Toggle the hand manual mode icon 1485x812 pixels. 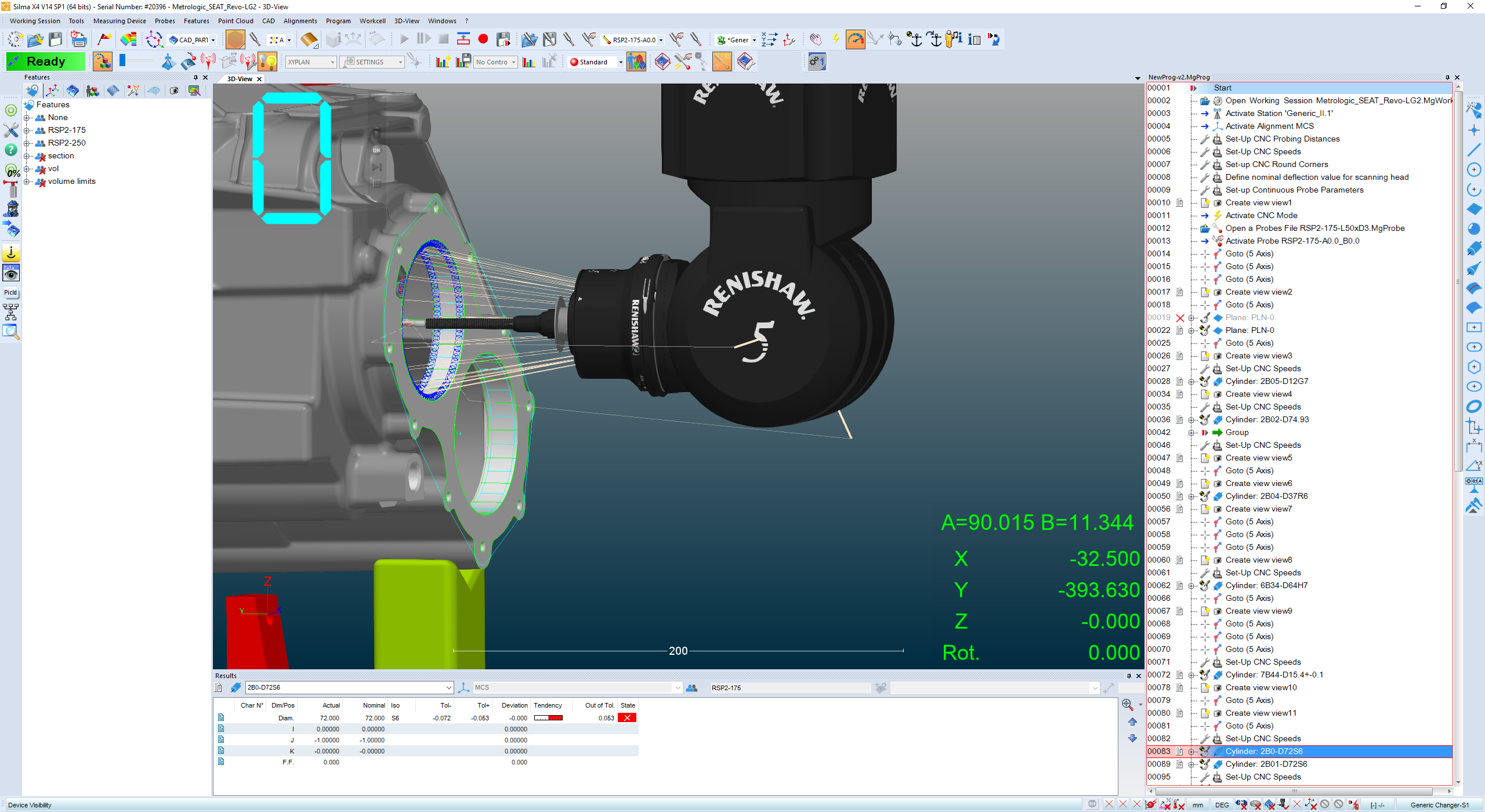click(x=816, y=39)
